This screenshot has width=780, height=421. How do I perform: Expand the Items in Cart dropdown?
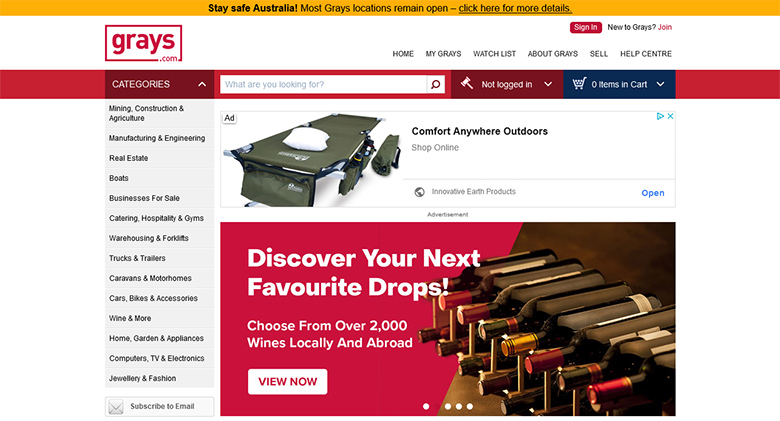[x=660, y=84]
